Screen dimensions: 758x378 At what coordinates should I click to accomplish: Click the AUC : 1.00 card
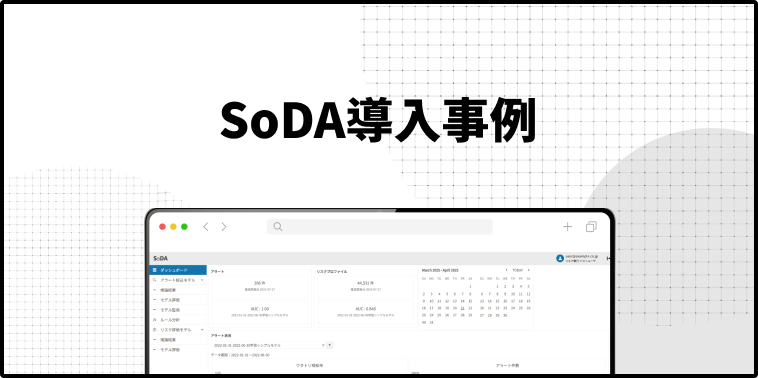(x=260, y=312)
